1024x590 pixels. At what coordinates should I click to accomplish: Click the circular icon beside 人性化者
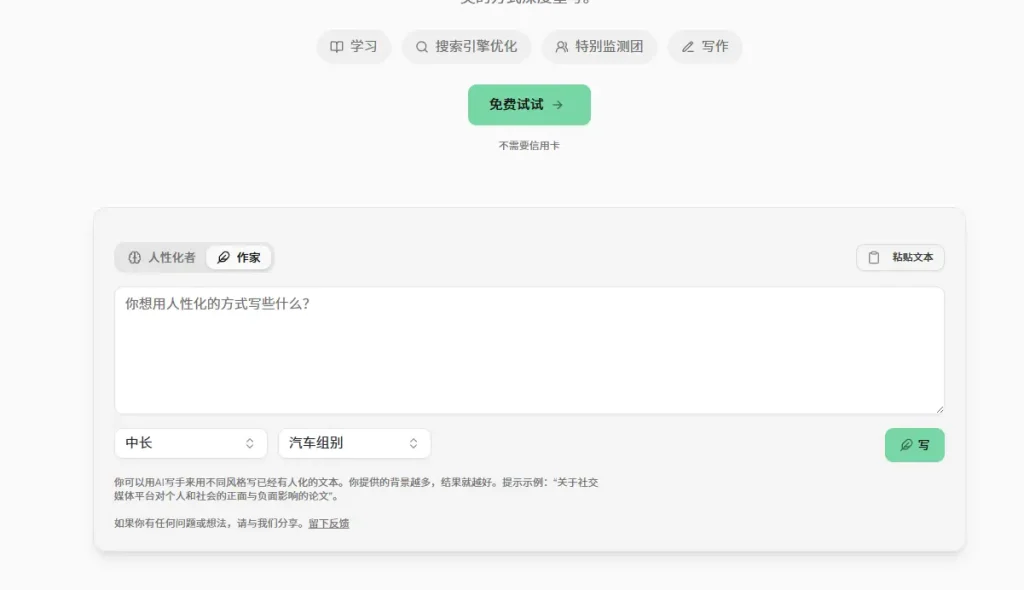pos(135,258)
